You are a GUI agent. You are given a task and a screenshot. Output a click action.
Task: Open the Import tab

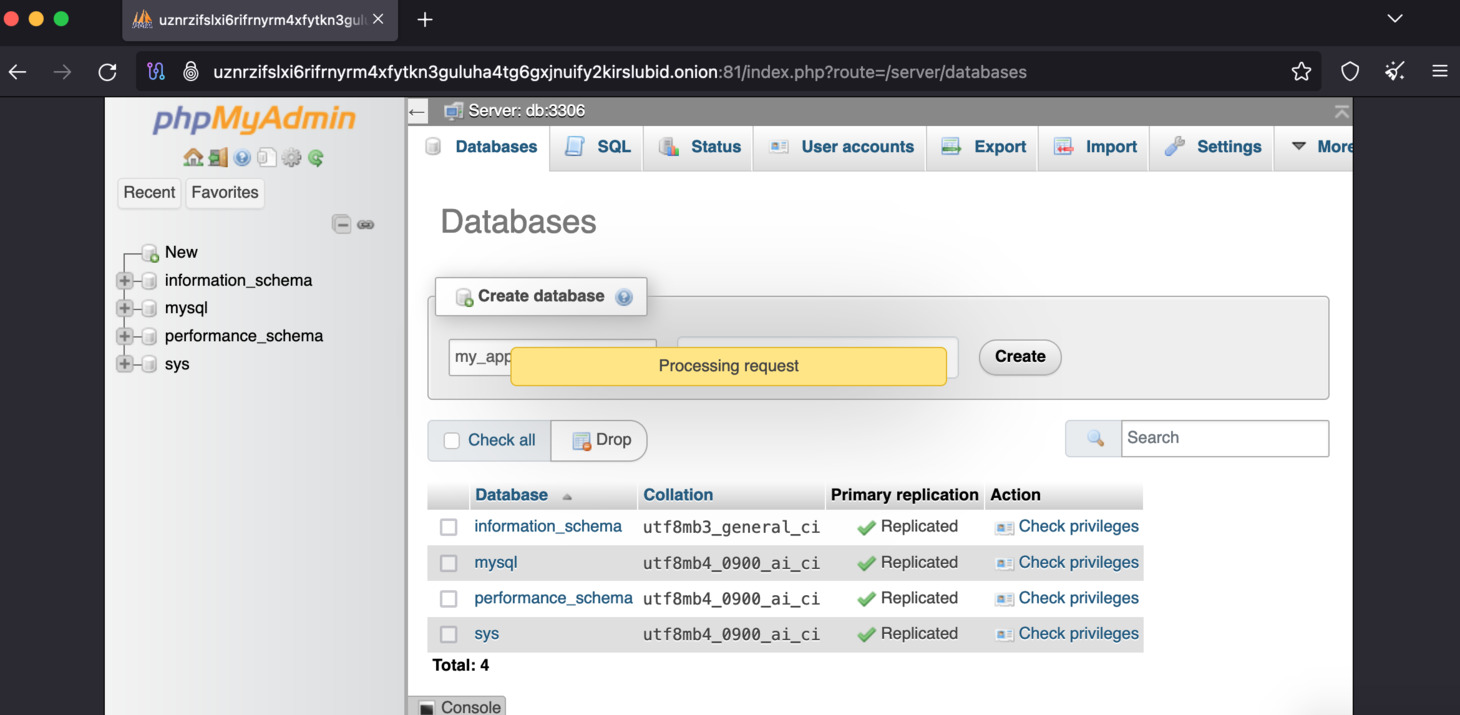point(1095,147)
